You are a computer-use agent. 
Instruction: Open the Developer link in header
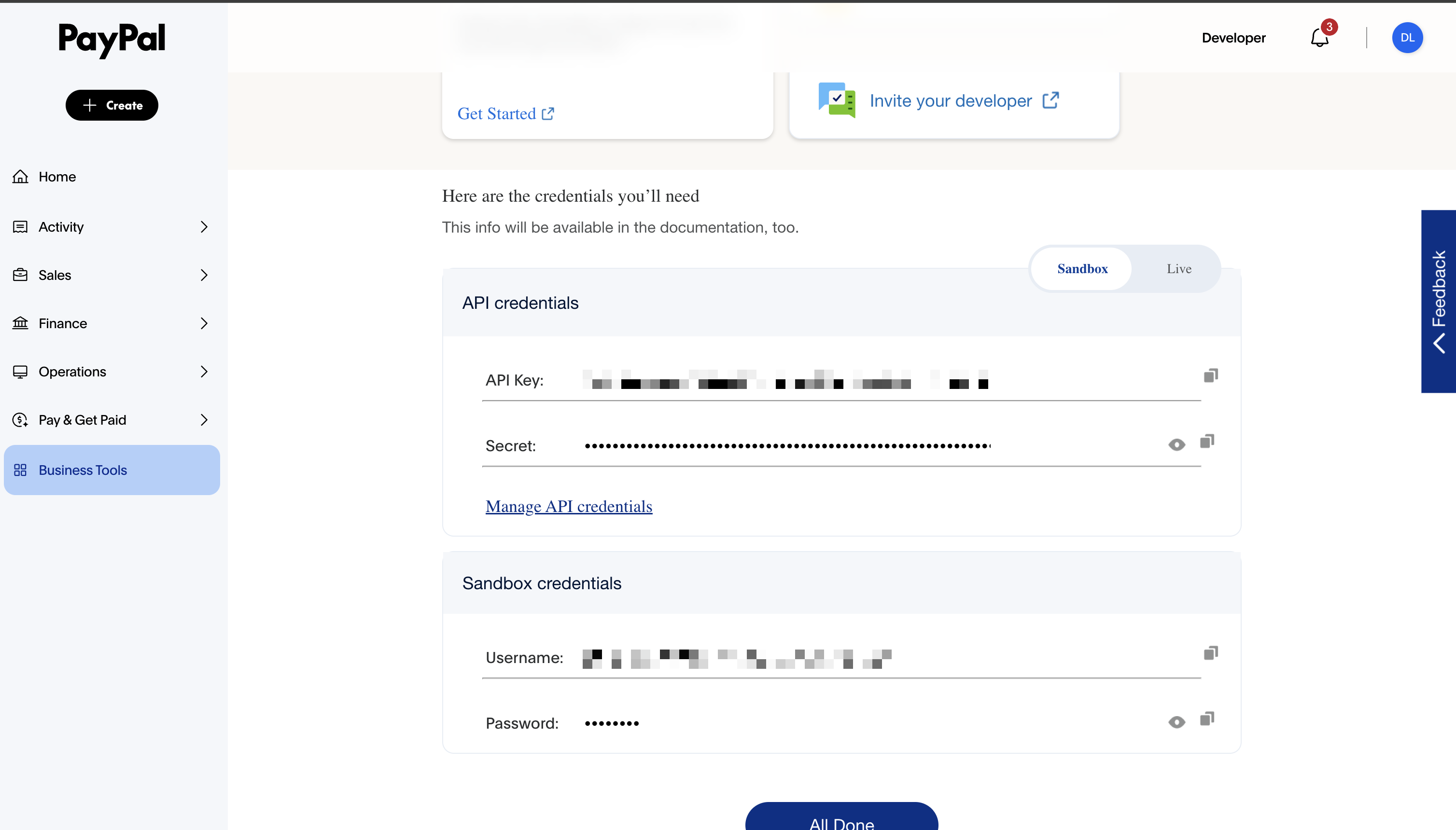coord(1233,38)
